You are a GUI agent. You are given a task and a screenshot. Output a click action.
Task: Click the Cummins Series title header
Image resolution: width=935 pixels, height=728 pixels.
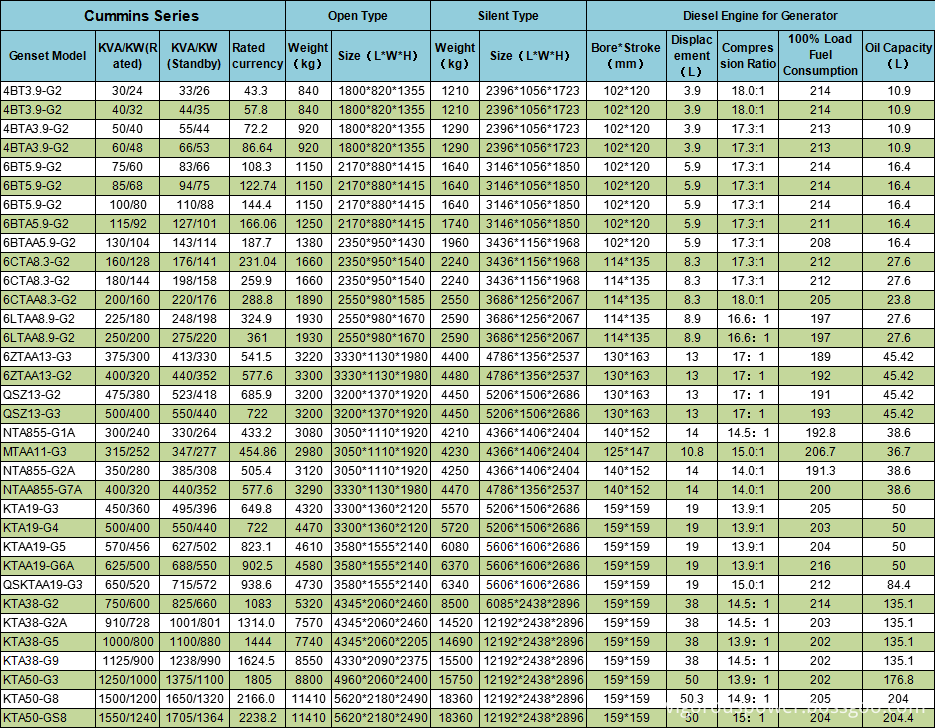click(141, 16)
